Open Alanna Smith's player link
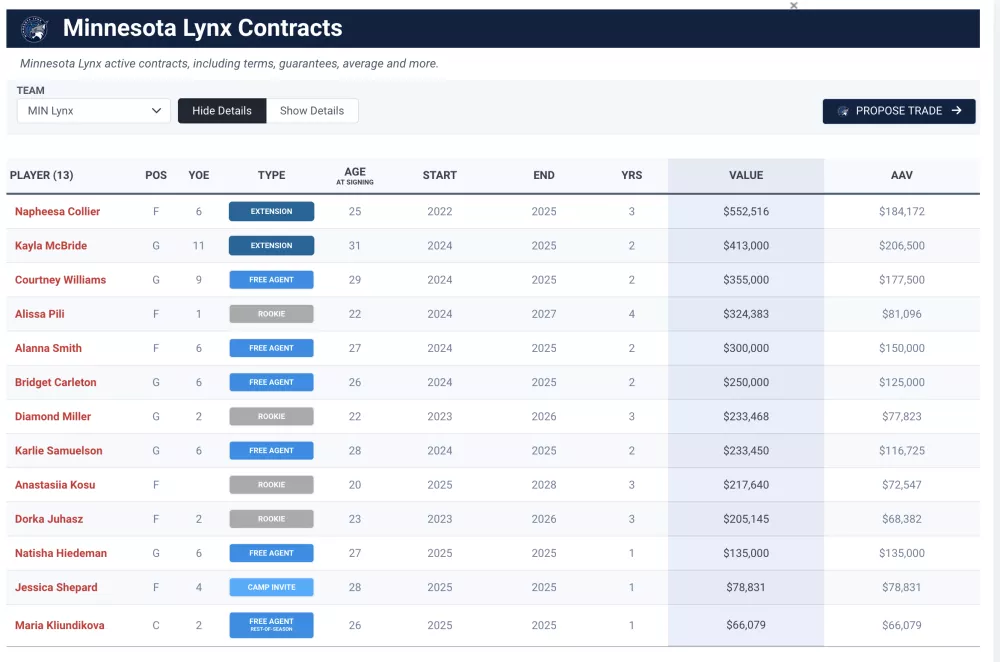1000x662 pixels. click(48, 348)
